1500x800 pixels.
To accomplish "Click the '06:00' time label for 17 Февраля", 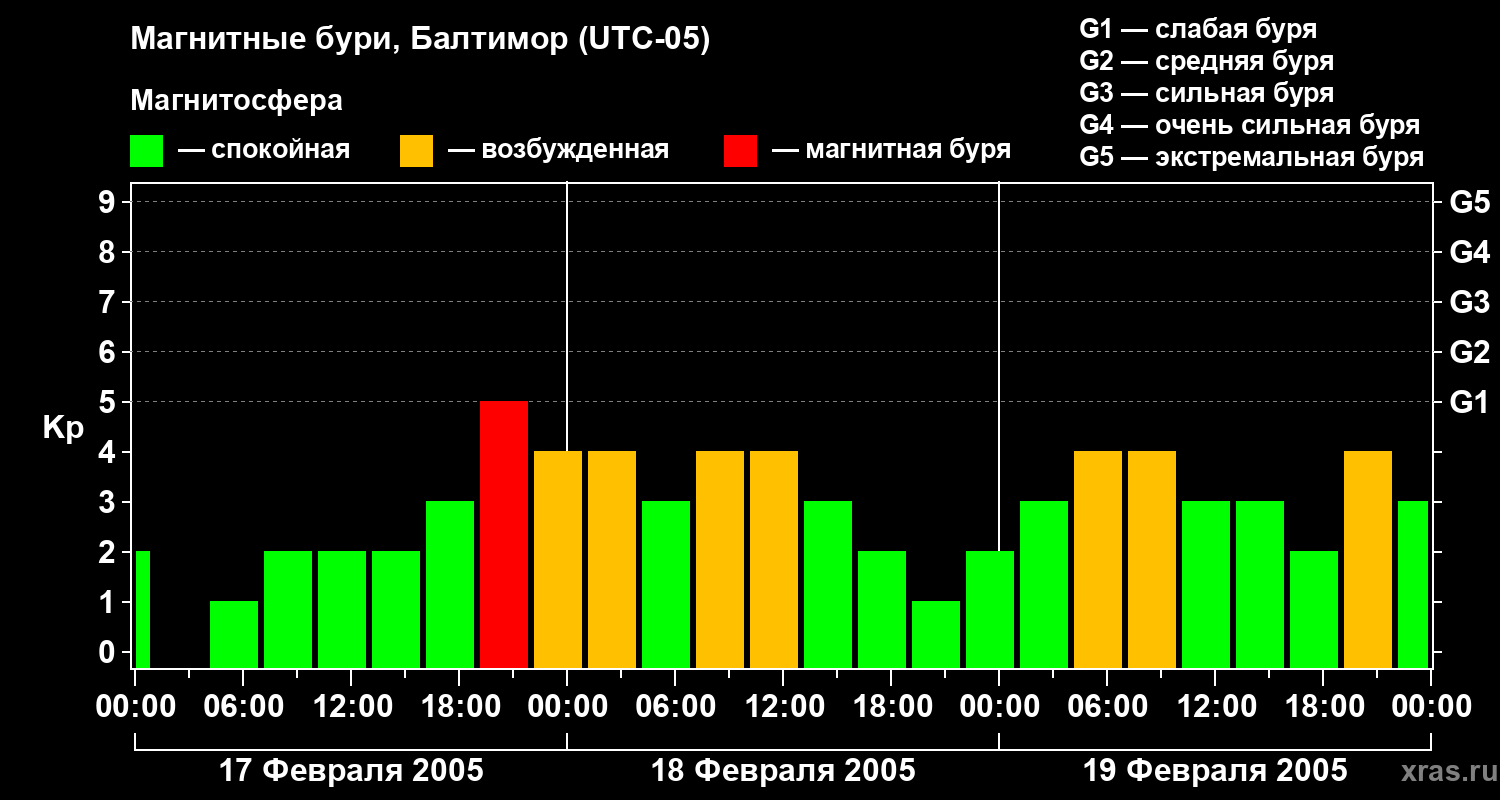I will point(243,707).
